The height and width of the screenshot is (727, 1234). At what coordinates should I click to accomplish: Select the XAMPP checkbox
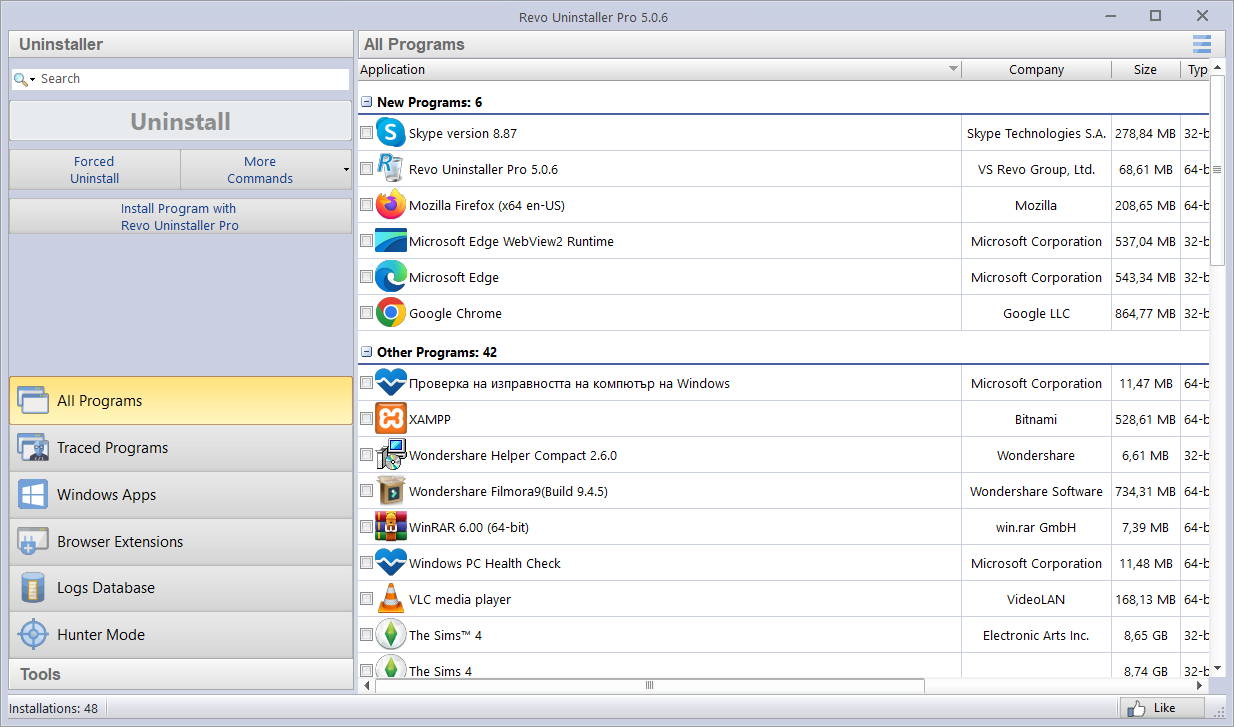(x=366, y=419)
